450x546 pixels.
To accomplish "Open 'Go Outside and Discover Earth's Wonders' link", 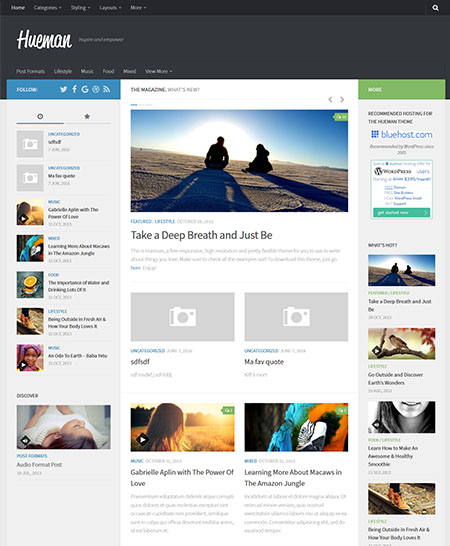I will click(x=395, y=379).
